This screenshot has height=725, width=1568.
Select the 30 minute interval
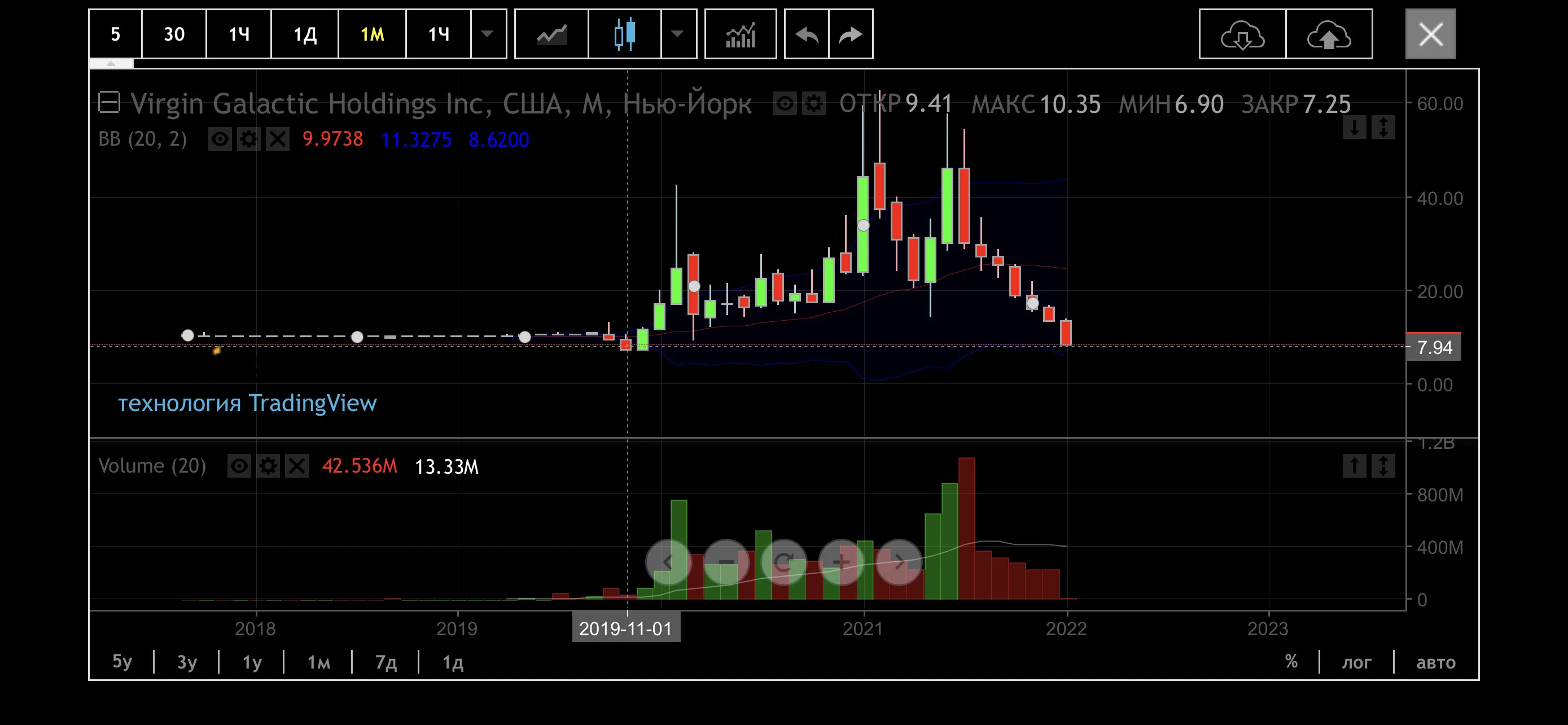pyautogui.click(x=174, y=34)
